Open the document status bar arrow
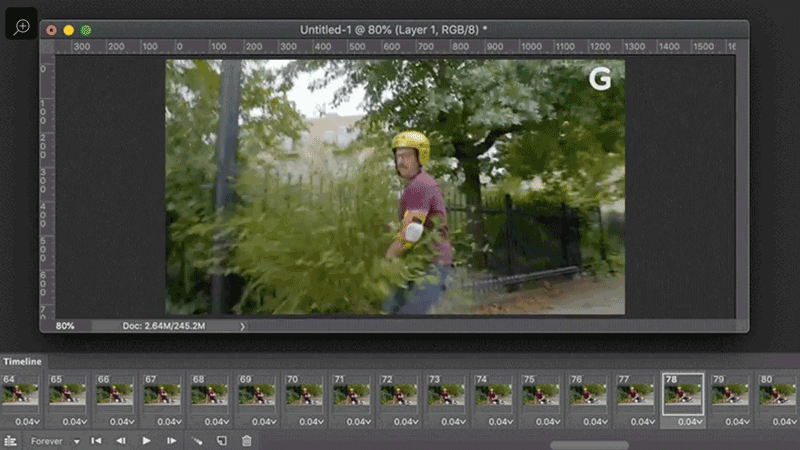Image resolution: width=800 pixels, height=450 pixels. [242, 326]
